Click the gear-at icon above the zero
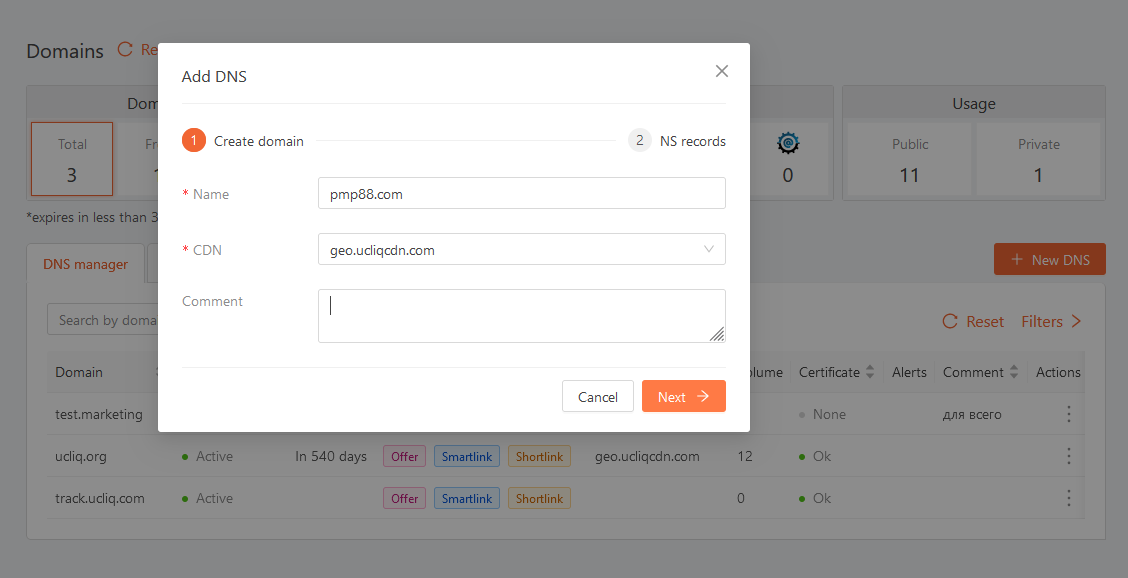Image resolution: width=1128 pixels, height=578 pixels. [x=788, y=143]
